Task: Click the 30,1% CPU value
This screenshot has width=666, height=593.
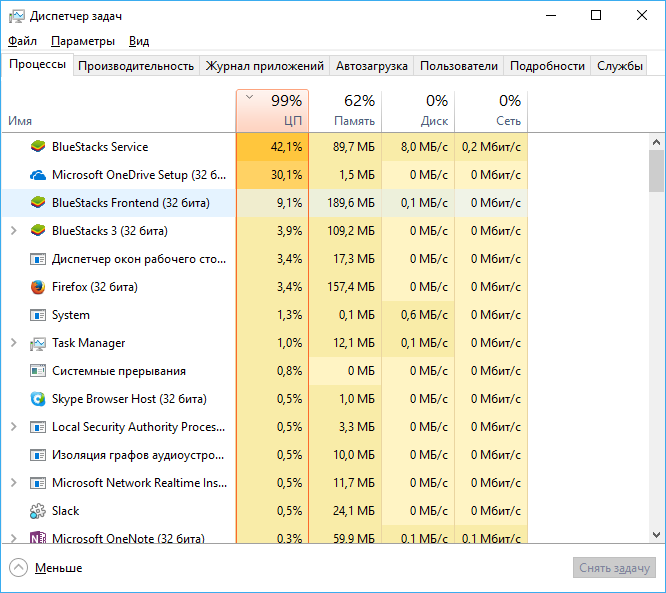Action: click(x=286, y=175)
